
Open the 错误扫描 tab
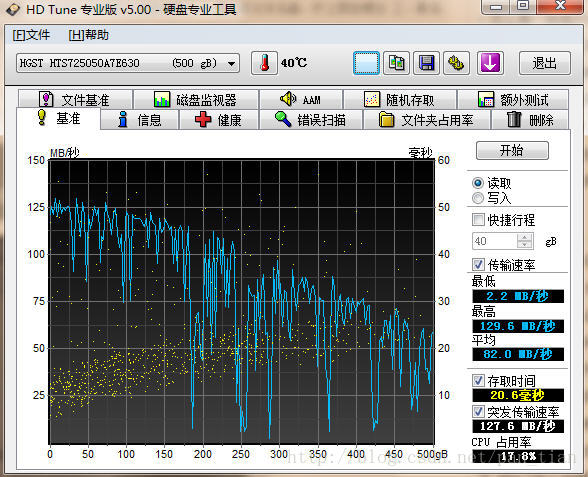[310, 120]
